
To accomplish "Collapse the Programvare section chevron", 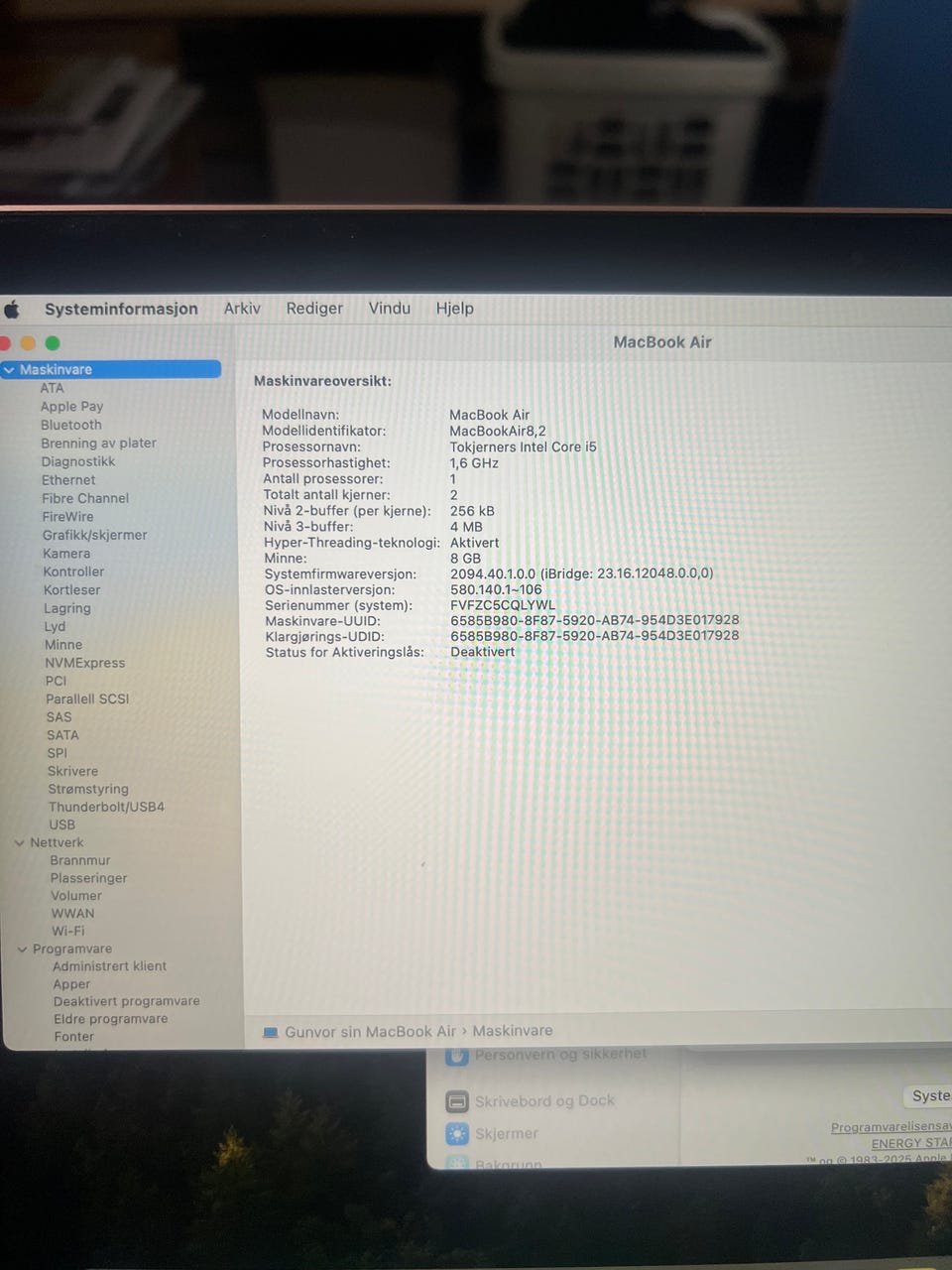I will click(22, 950).
